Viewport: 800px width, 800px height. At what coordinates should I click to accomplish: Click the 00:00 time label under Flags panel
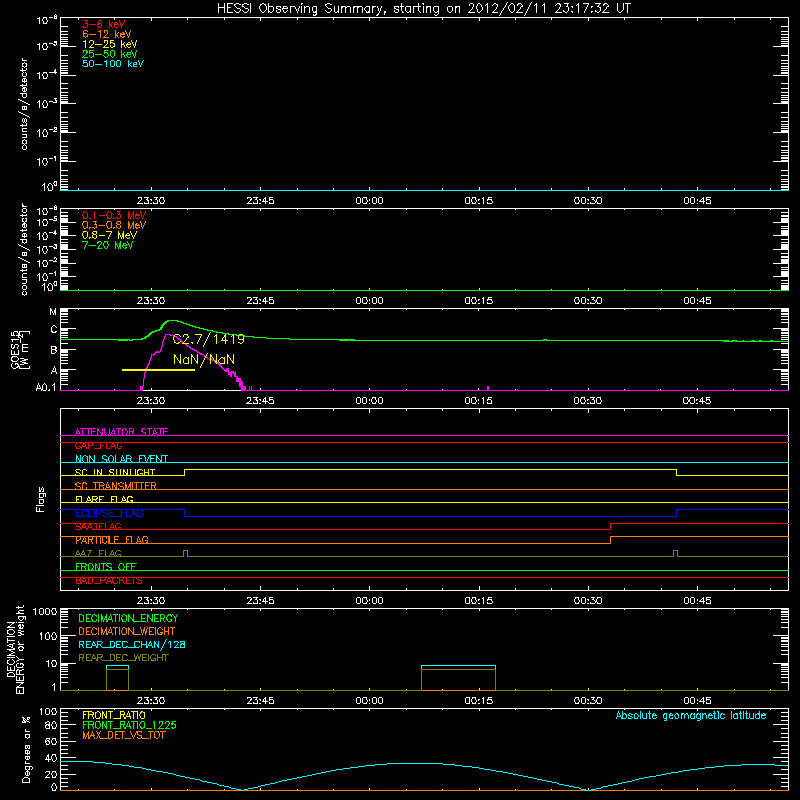[x=369, y=601]
